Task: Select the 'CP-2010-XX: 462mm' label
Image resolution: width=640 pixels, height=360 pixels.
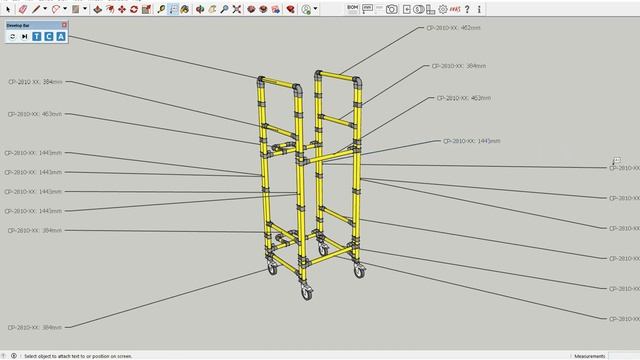Action: point(453,28)
